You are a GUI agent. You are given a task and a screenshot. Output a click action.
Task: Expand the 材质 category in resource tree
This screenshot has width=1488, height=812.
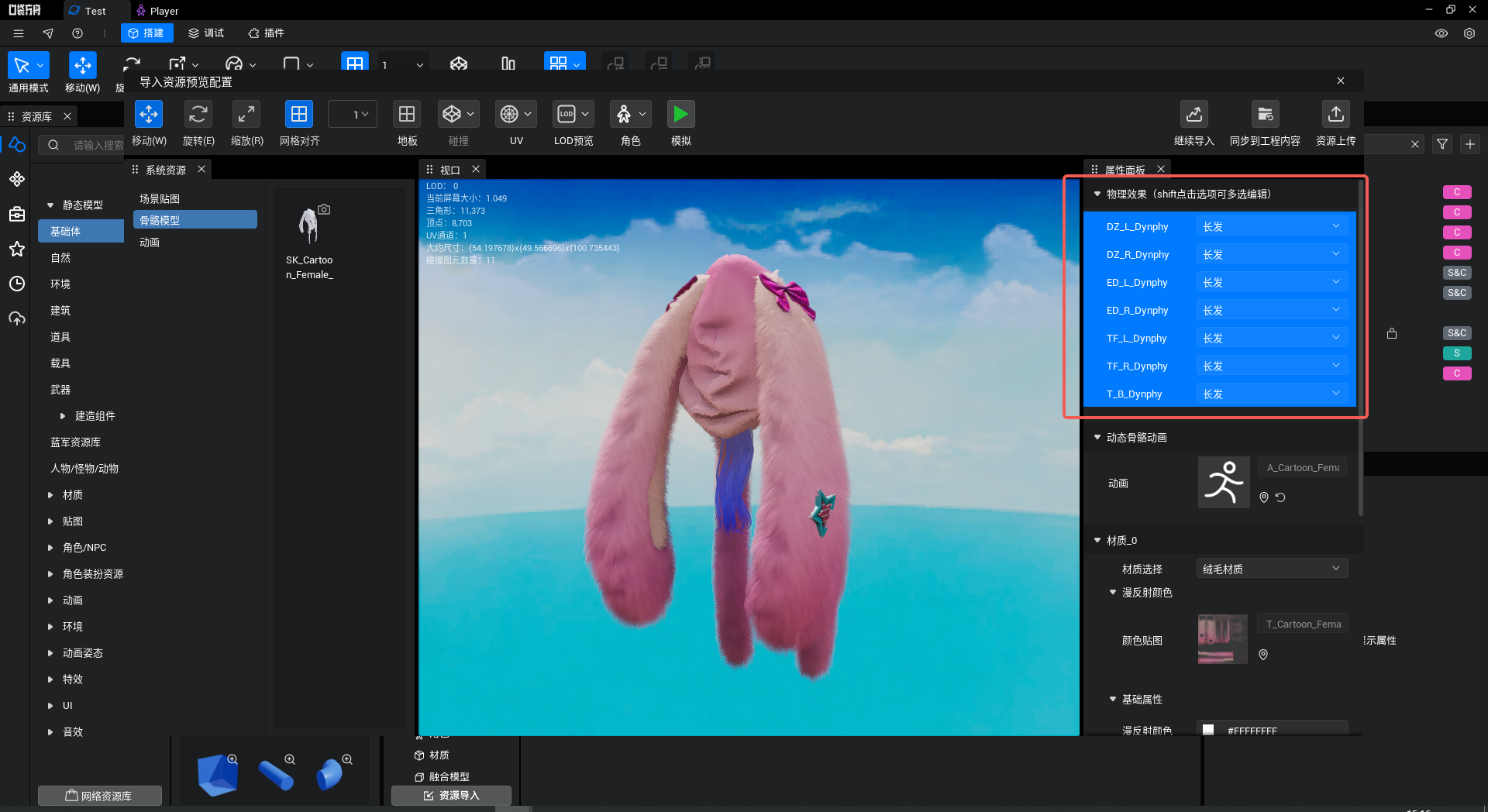[x=50, y=495]
